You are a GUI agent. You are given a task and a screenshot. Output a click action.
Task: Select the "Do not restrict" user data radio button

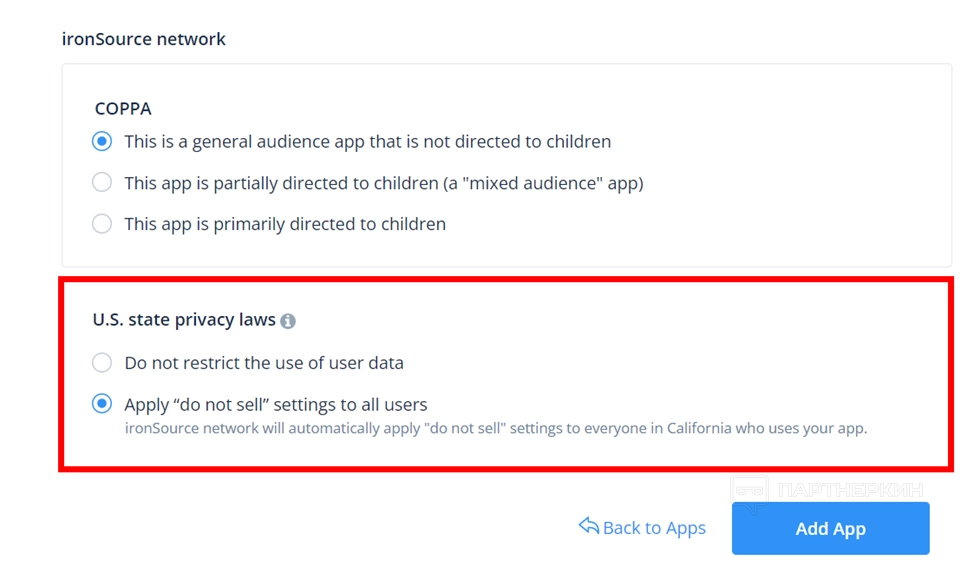pos(102,362)
